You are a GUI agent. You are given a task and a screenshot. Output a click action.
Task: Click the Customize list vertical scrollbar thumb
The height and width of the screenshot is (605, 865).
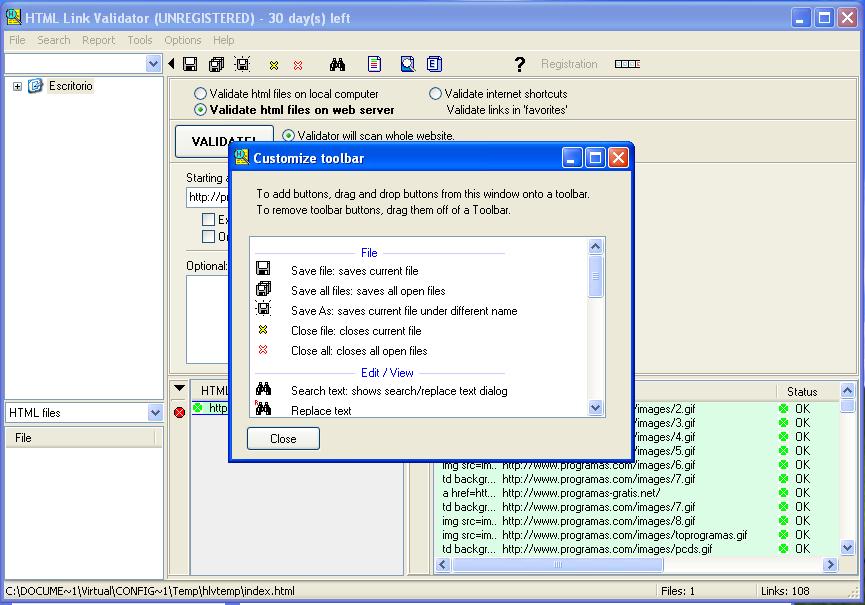595,276
